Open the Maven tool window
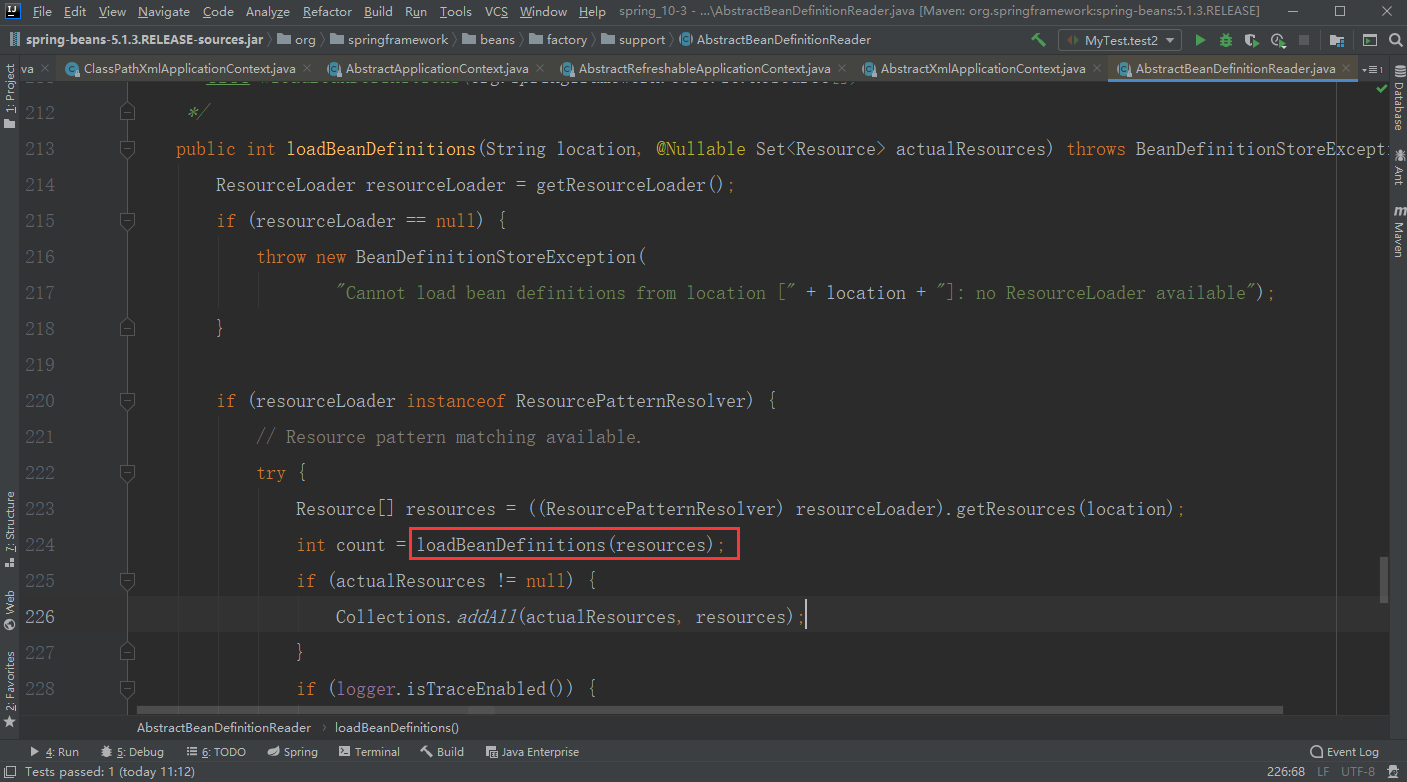This screenshot has height=782, width=1407. click(1398, 232)
